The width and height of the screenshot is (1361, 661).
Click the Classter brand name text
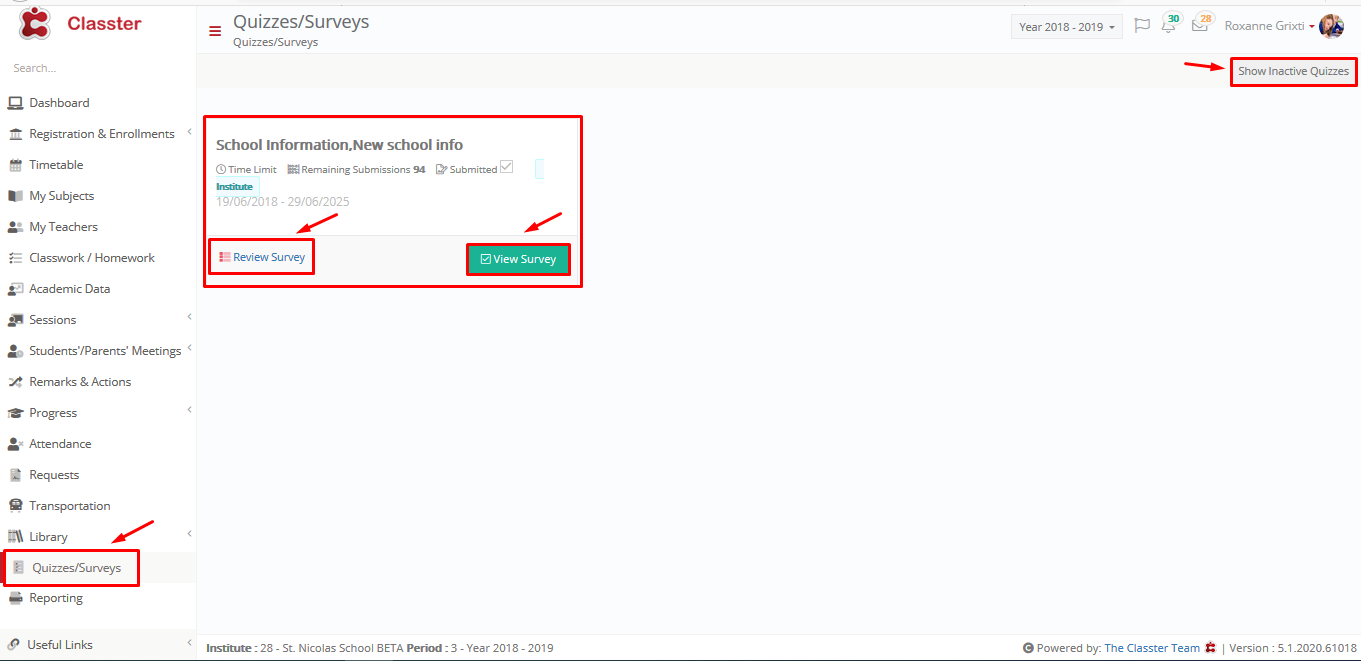104,23
